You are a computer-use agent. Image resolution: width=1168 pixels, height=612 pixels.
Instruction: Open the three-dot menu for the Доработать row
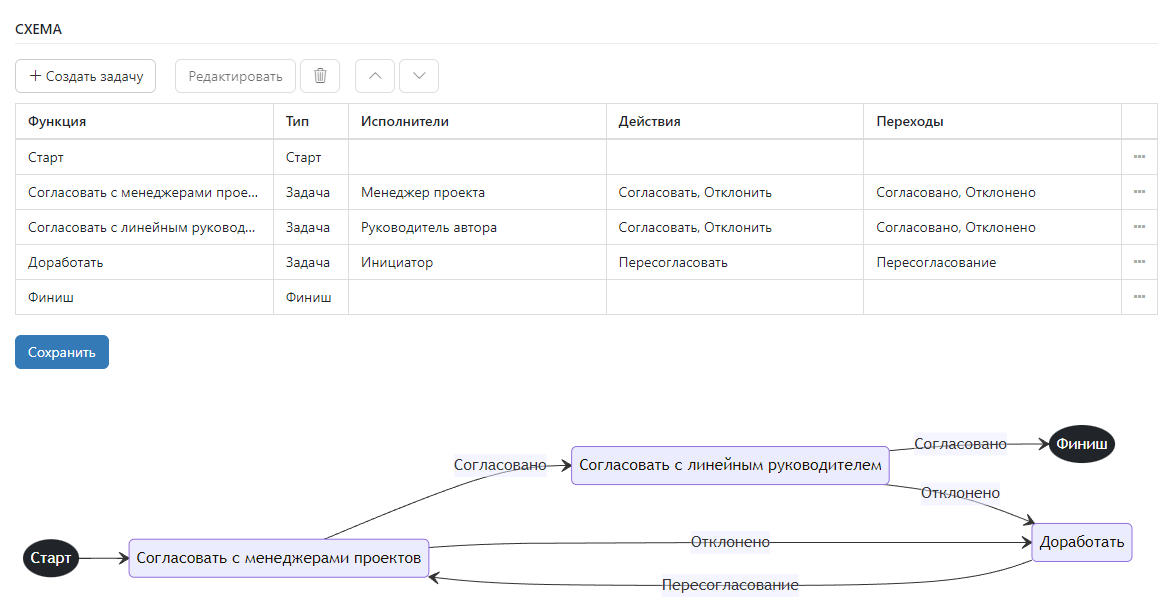1139,262
